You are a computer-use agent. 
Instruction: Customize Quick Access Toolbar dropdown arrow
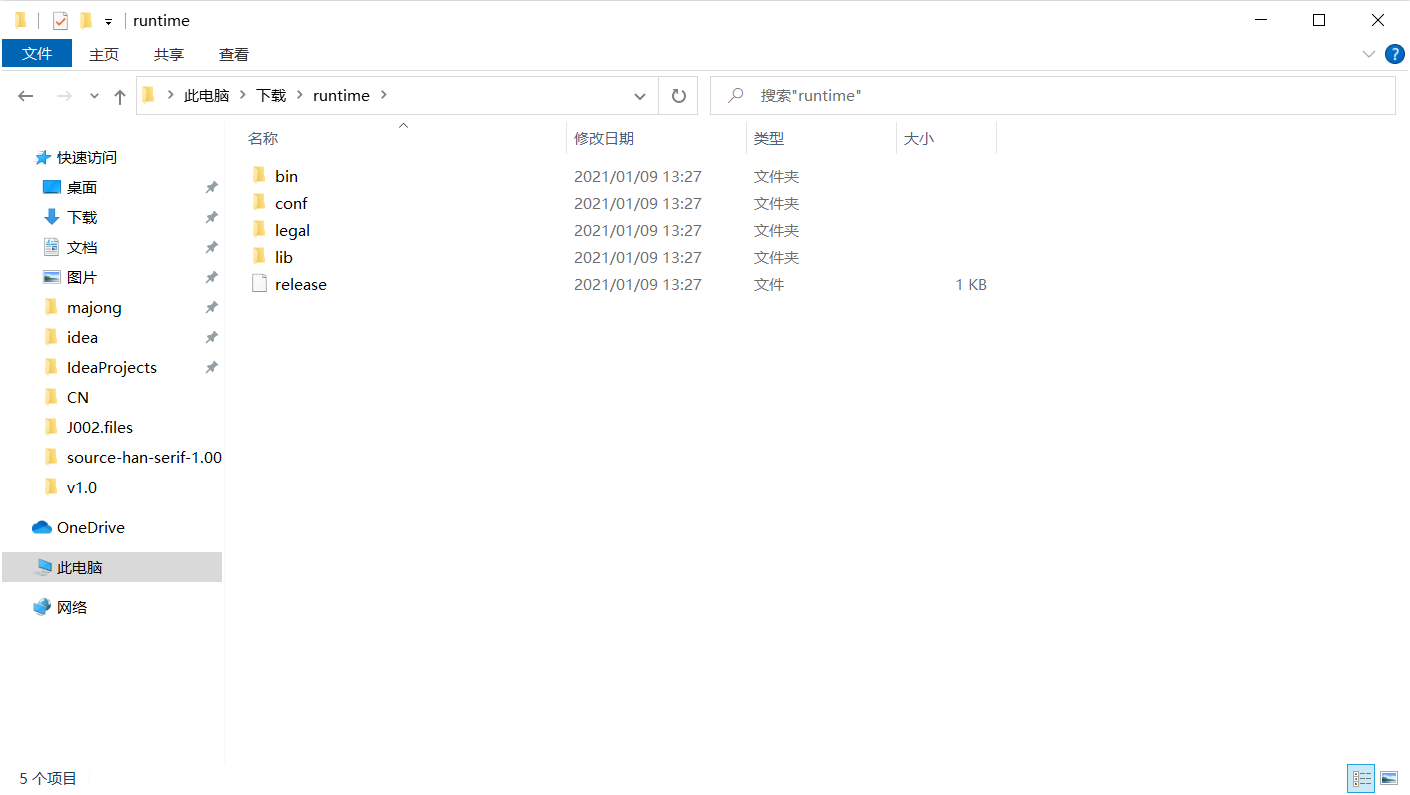pyautogui.click(x=108, y=21)
